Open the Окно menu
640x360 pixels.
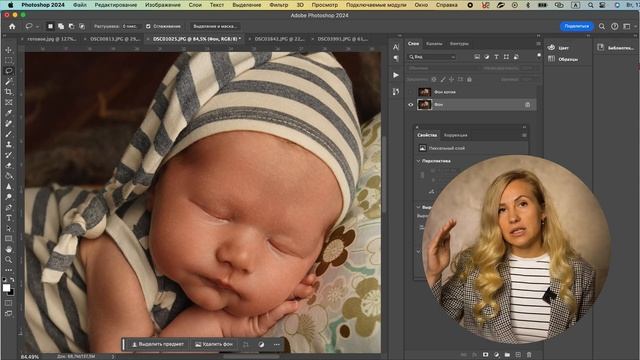tap(421, 5)
